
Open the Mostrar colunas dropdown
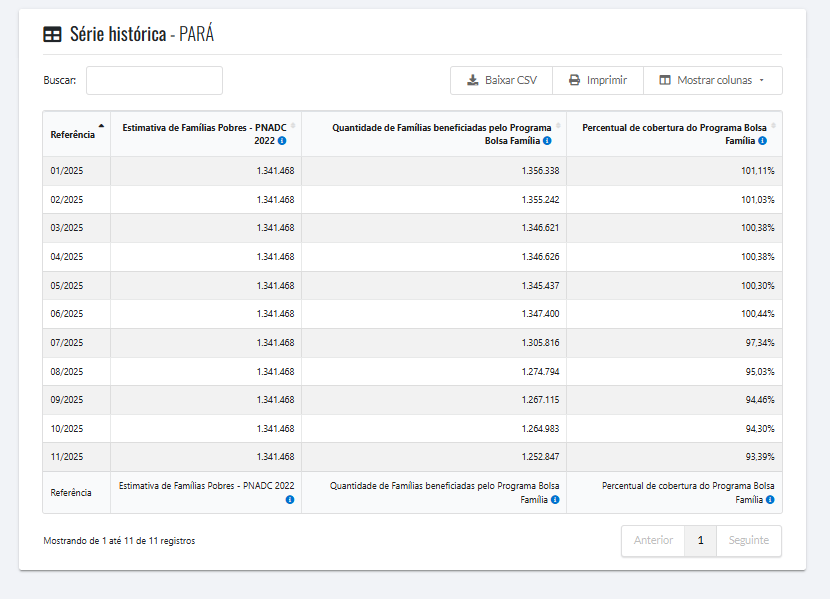[712, 80]
